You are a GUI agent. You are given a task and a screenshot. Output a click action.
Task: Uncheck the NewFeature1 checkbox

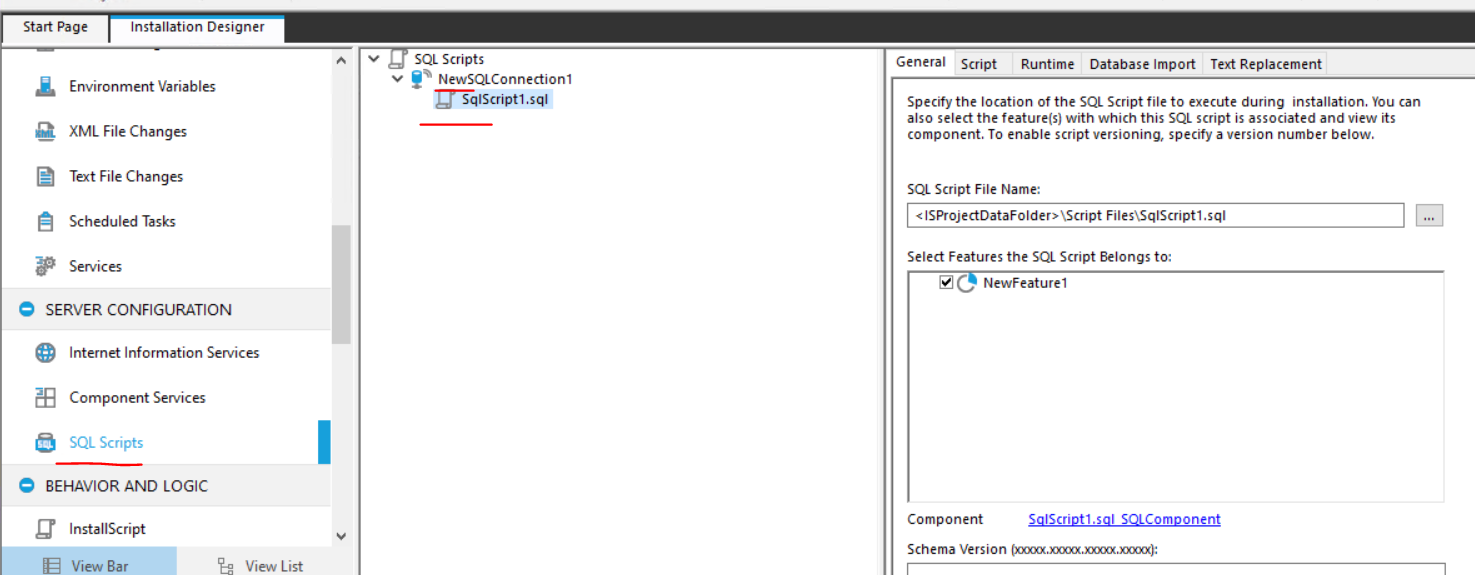(946, 283)
